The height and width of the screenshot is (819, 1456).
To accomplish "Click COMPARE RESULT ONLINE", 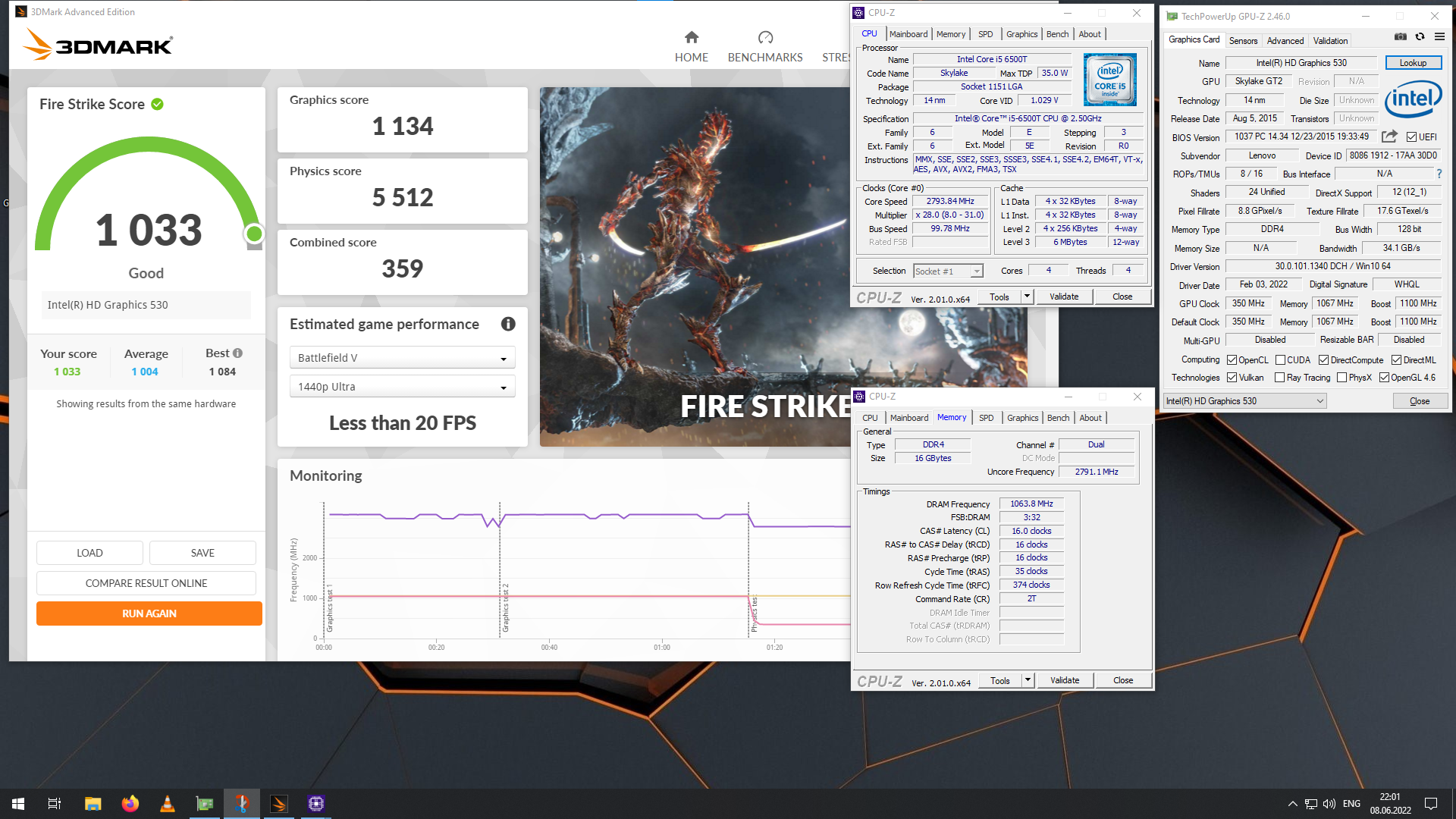I will tap(146, 583).
